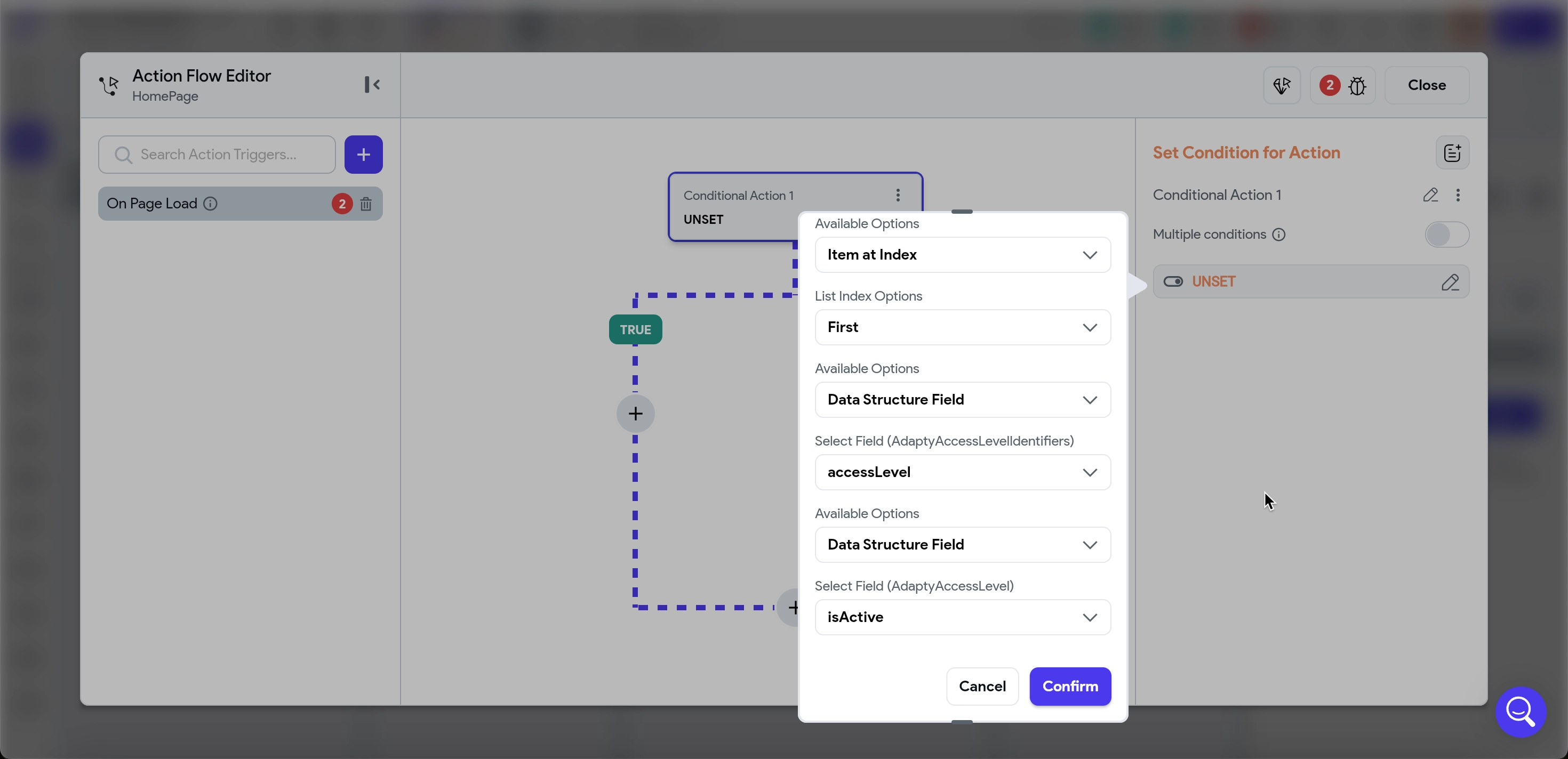Delete the On Page Load trigger
The width and height of the screenshot is (1568, 759).
[366, 204]
